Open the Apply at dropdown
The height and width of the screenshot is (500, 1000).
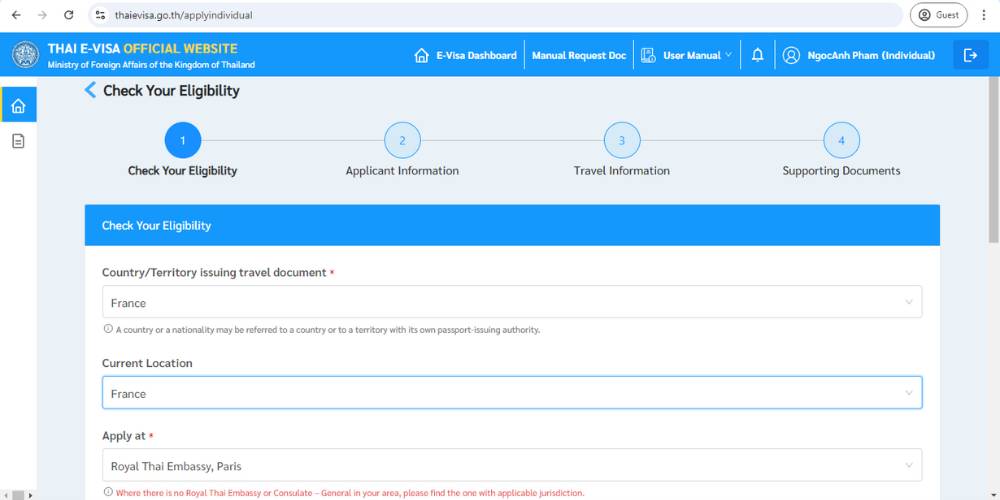[x=512, y=466]
